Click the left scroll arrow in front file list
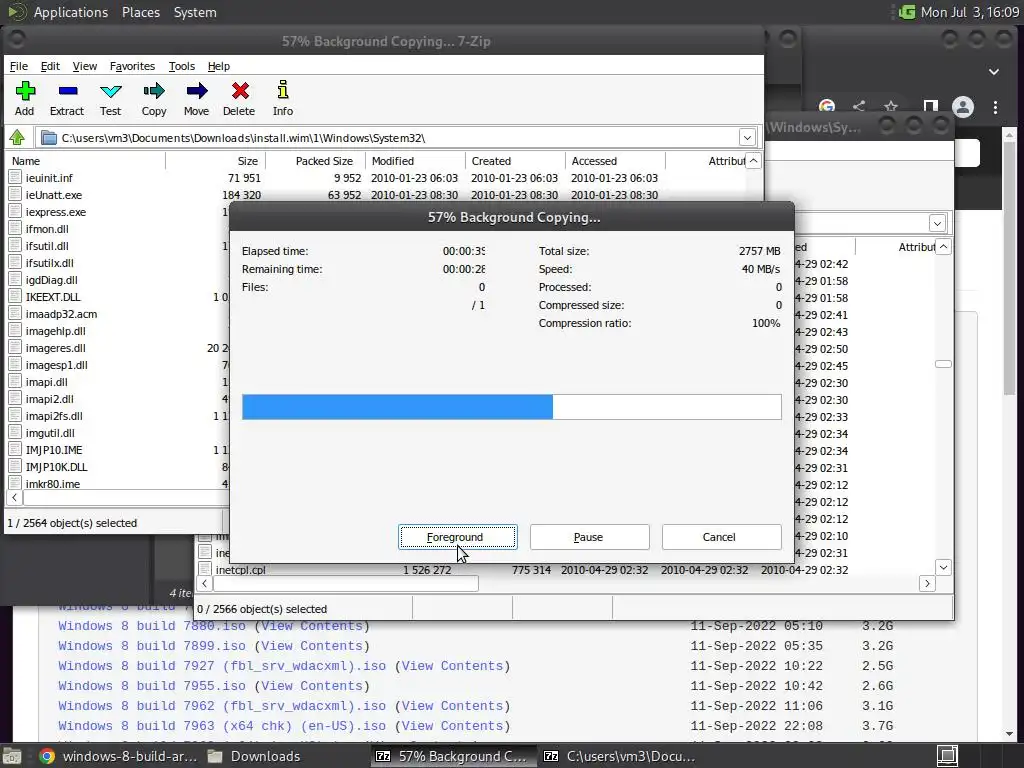Viewport: 1024px width, 768px height. pyautogui.click(x=14, y=498)
